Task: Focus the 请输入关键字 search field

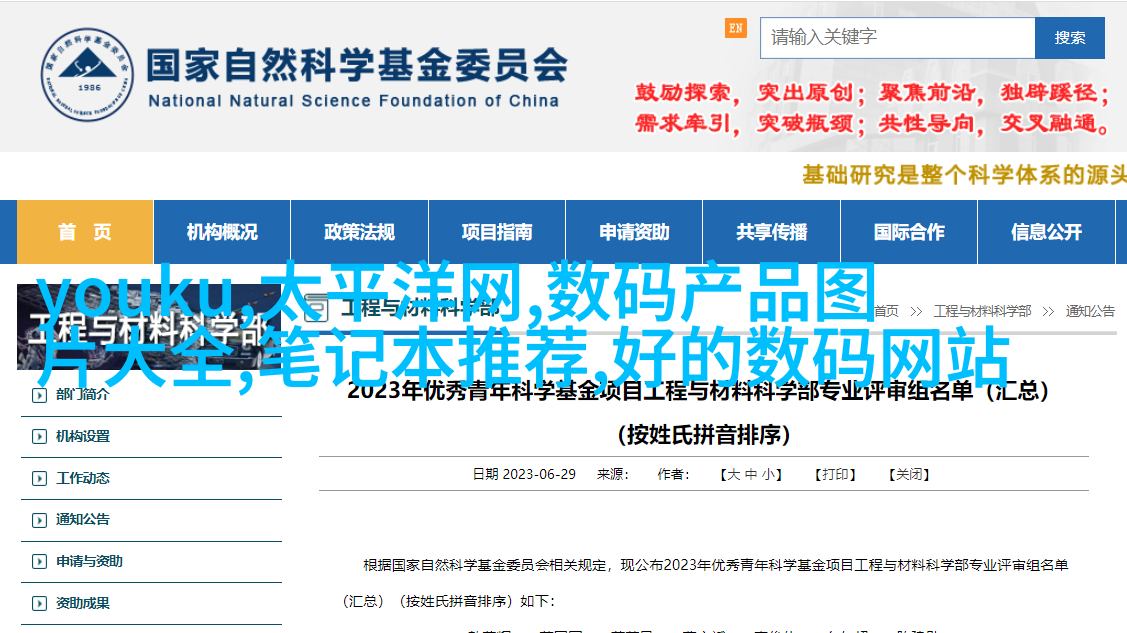Action: coord(897,38)
